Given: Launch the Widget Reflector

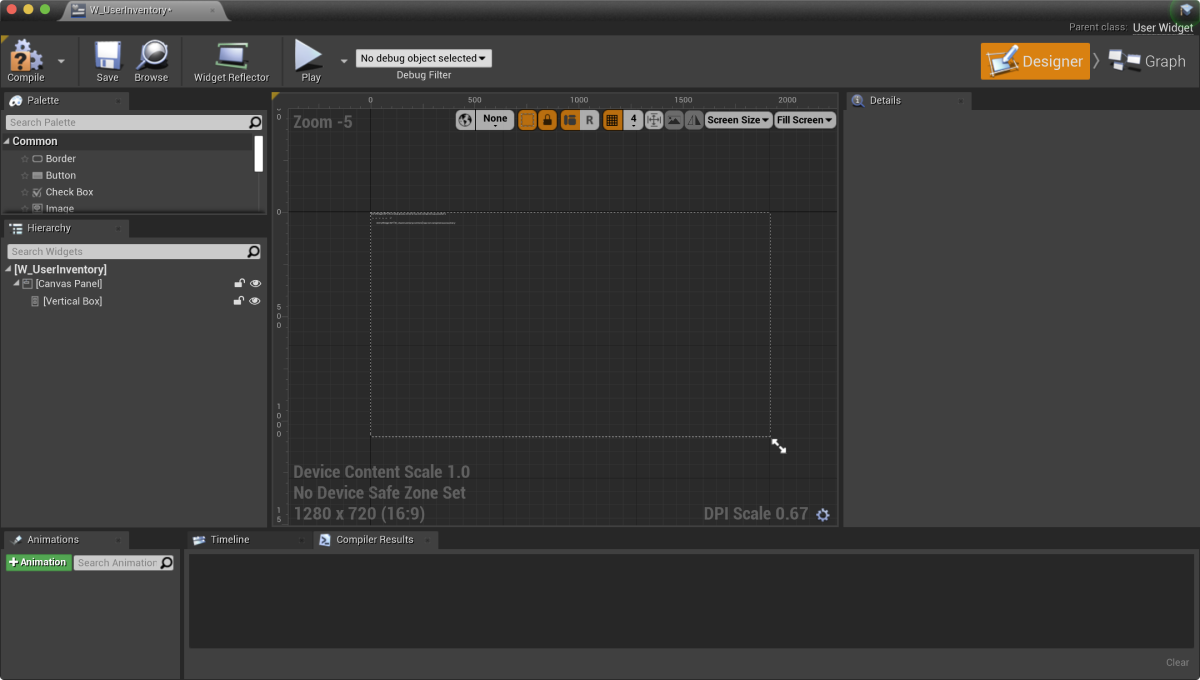Looking at the screenshot, I should coord(231,58).
